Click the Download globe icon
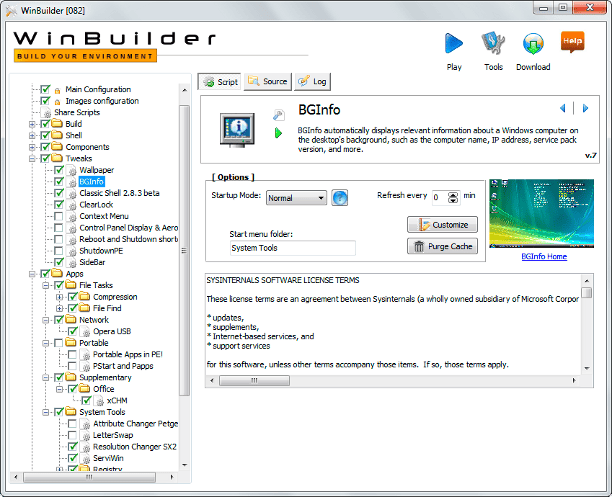Screen dimensions: 612x497 tap(533, 43)
